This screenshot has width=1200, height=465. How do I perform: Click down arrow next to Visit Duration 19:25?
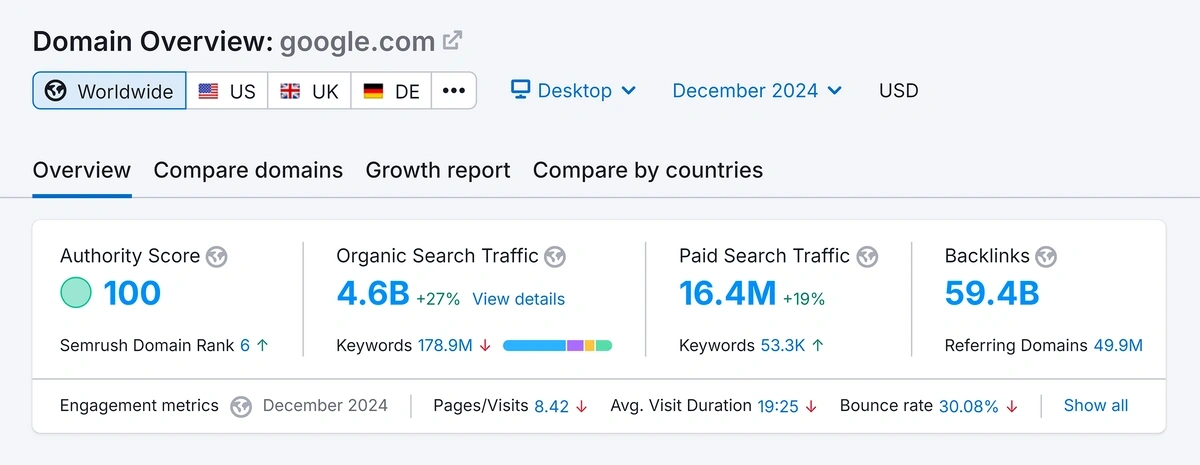pyautogui.click(x=811, y=406)
